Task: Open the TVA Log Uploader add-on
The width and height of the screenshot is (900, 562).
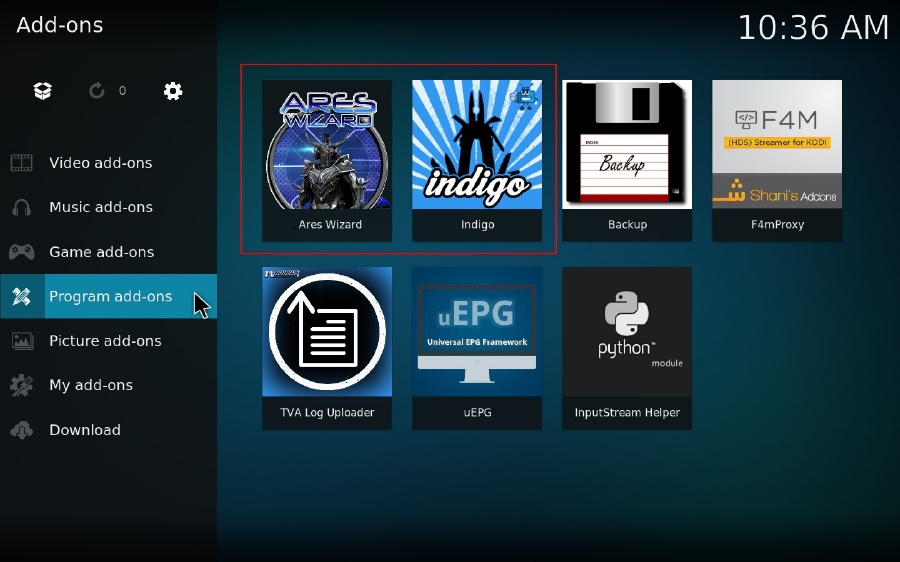Action: tap(327, 348)
